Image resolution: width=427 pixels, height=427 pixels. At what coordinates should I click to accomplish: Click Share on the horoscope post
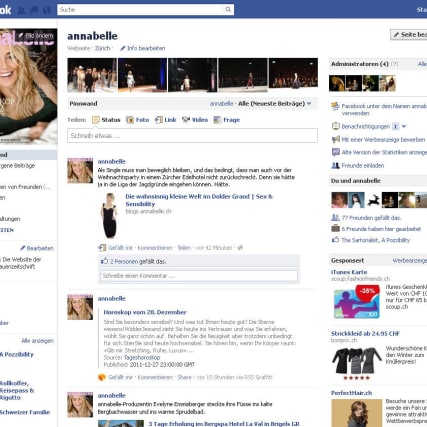pos(184,377)
